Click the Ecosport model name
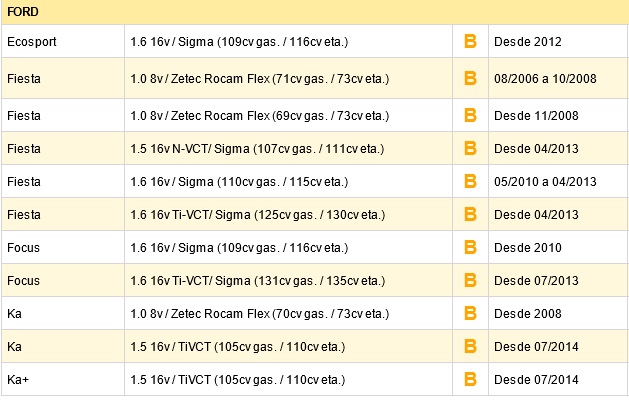Image resolution: width=629 pixels, height=400 pixels. click(32, 42)
